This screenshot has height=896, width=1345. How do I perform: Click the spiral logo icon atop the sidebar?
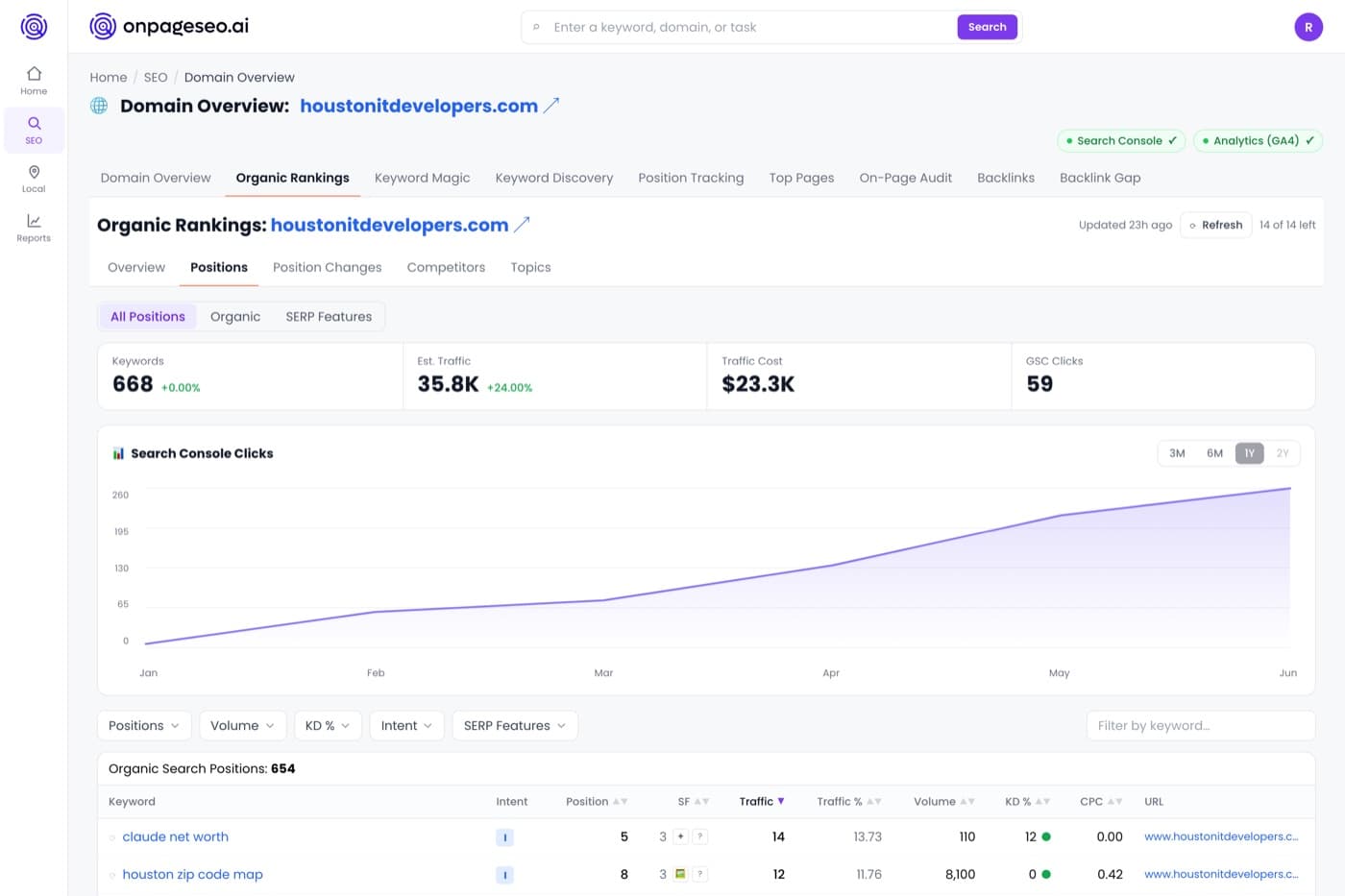(x=34, y=26)
